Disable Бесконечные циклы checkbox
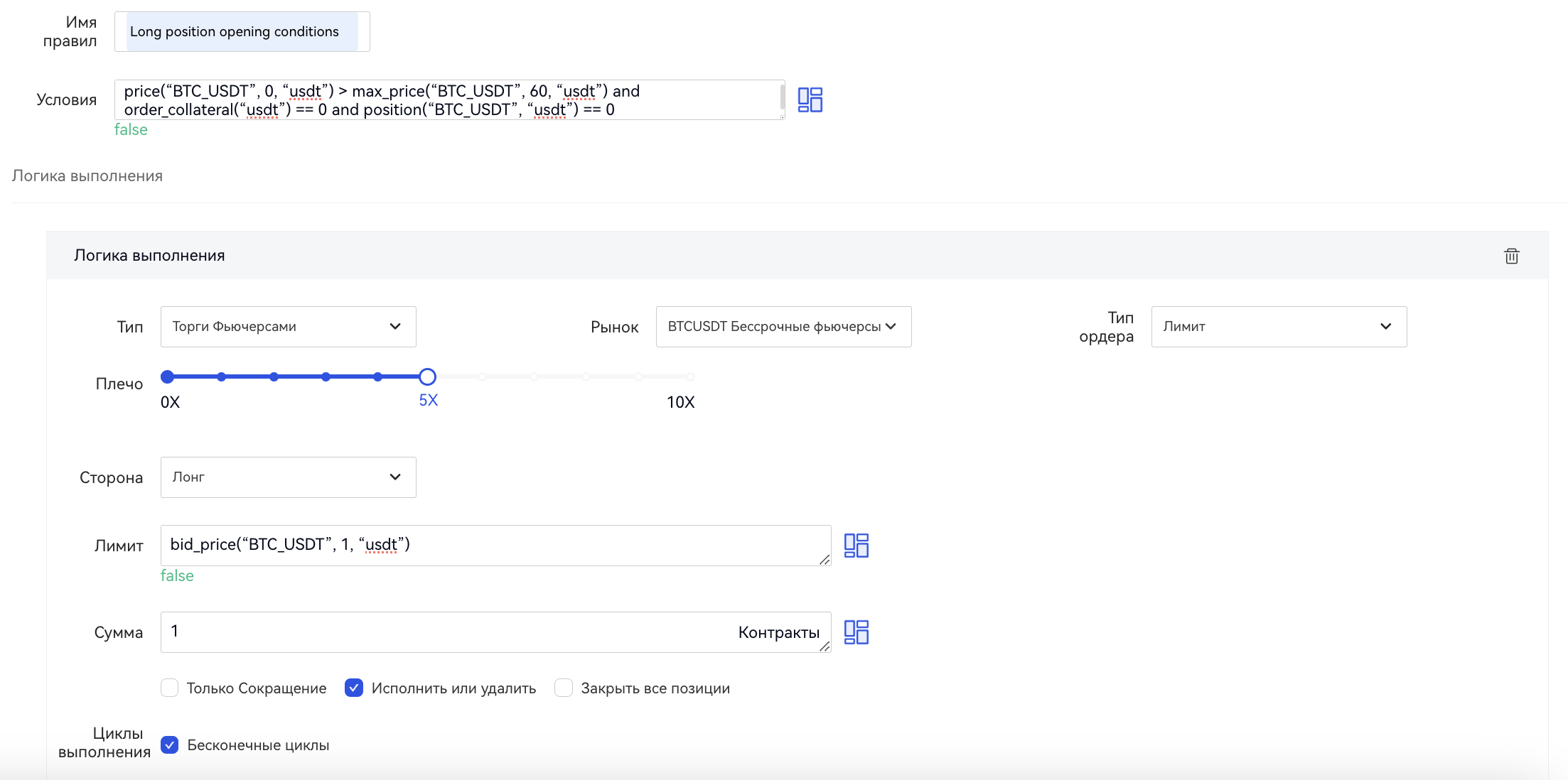Image resolution: width=1568 pixels, height=780 pixels. [169, 744]
